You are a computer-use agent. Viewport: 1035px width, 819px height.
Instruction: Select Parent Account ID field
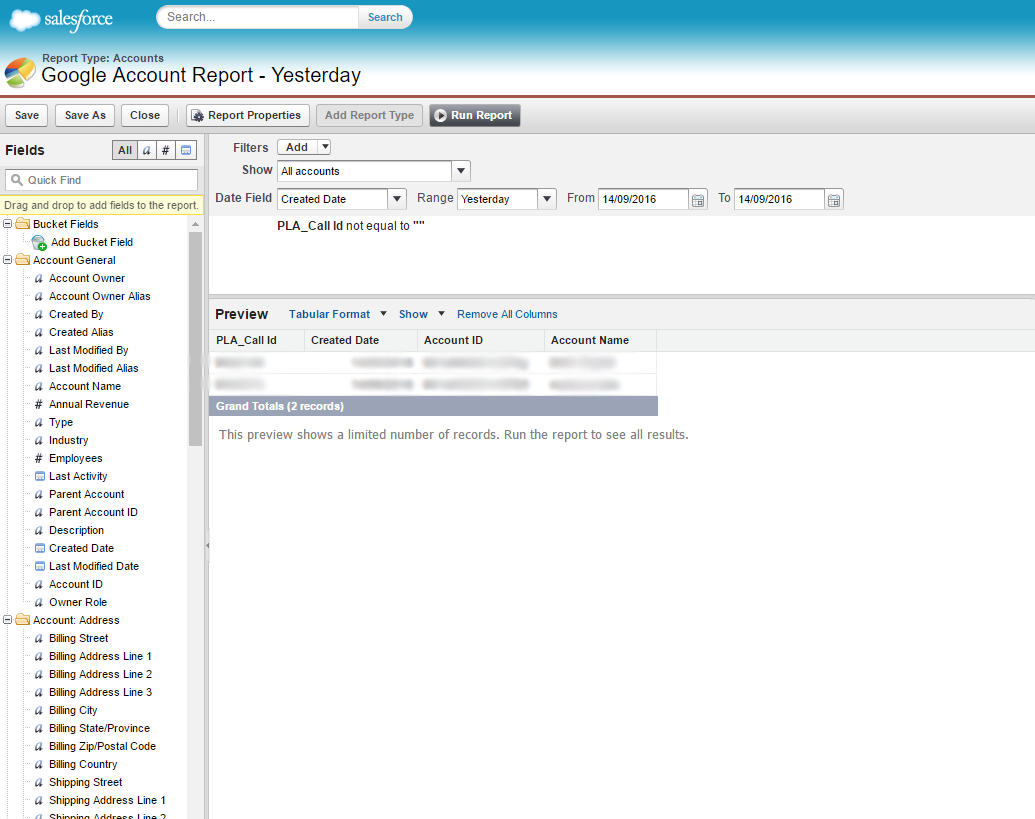click(x=93, y=512)
